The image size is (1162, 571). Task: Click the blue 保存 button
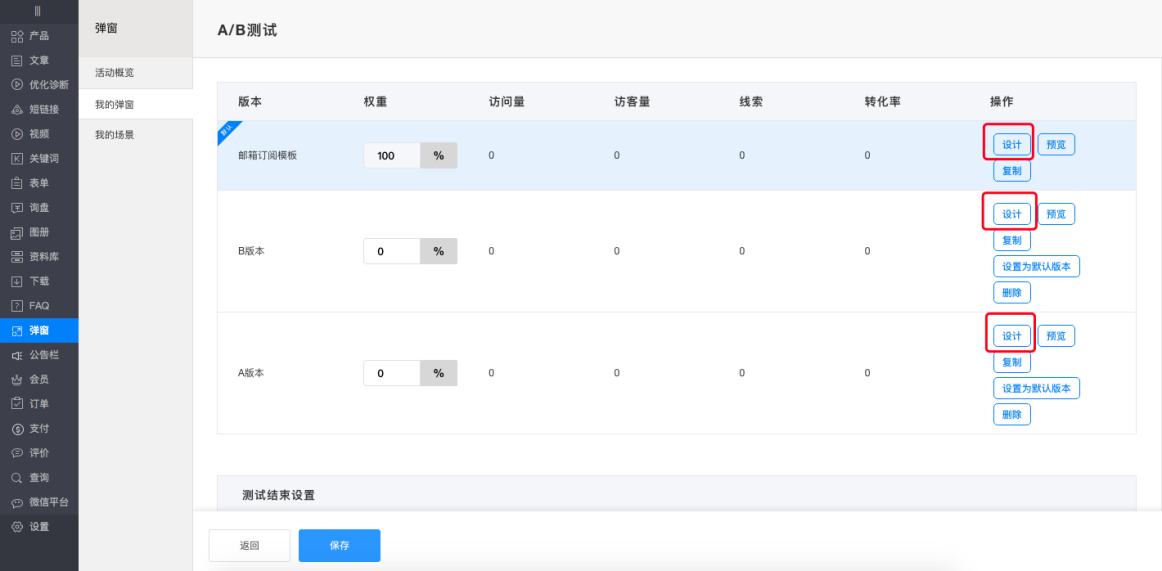click(339, 546)
